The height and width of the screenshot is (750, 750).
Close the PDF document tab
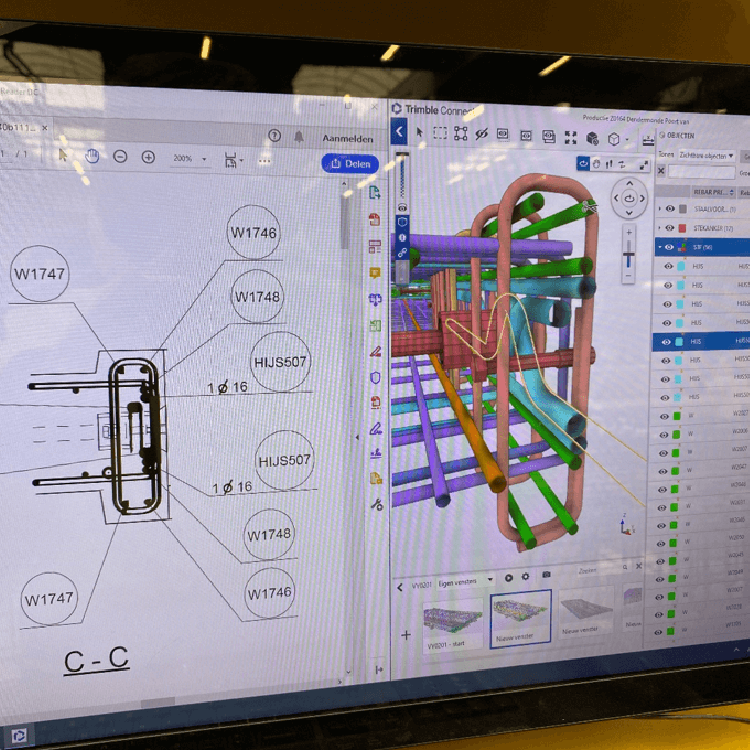click(x=44, y=128)
